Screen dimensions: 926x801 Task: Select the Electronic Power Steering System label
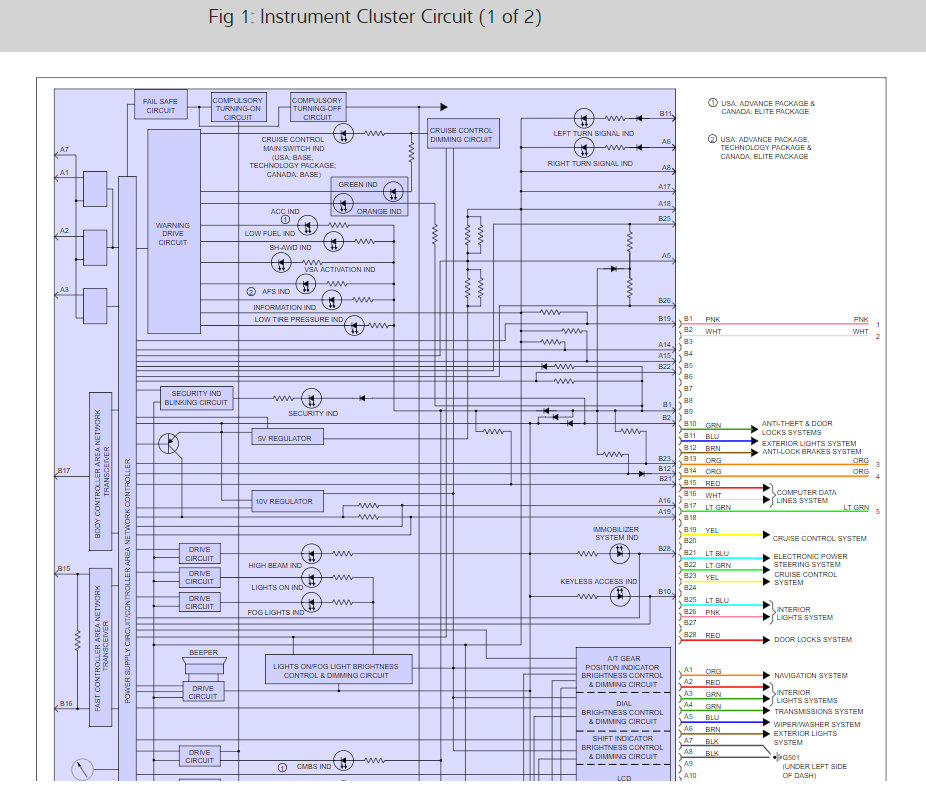tap(810, 560)
